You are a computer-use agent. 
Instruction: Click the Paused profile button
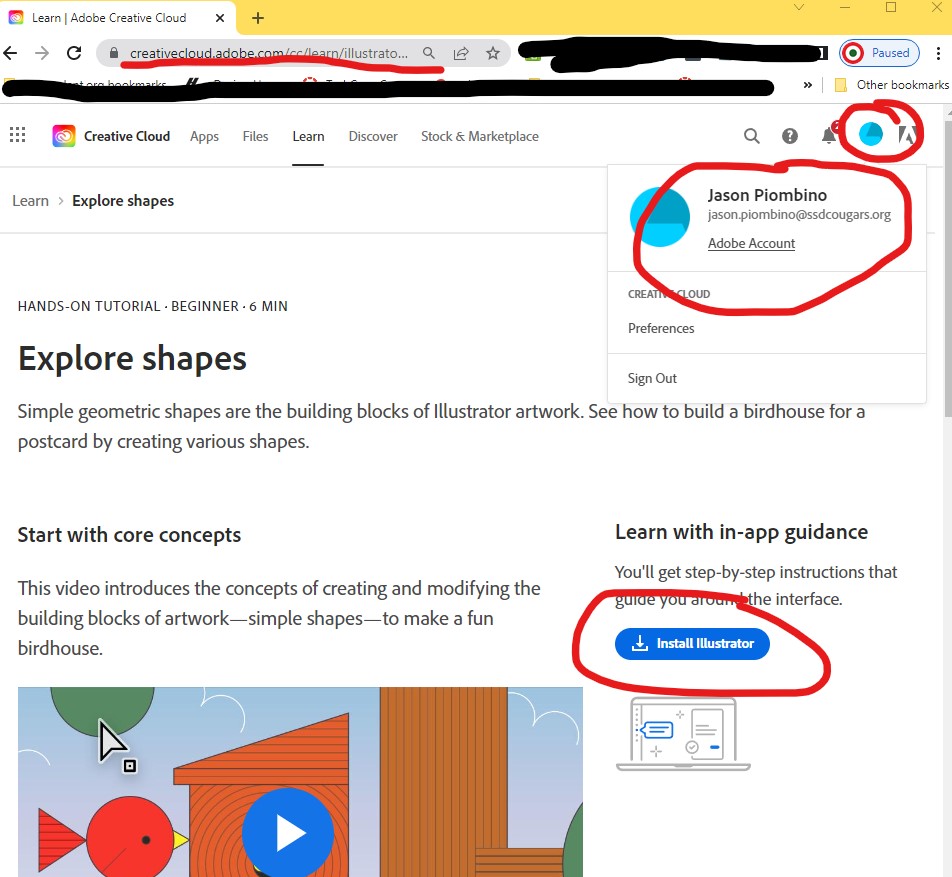coord(879,53)
